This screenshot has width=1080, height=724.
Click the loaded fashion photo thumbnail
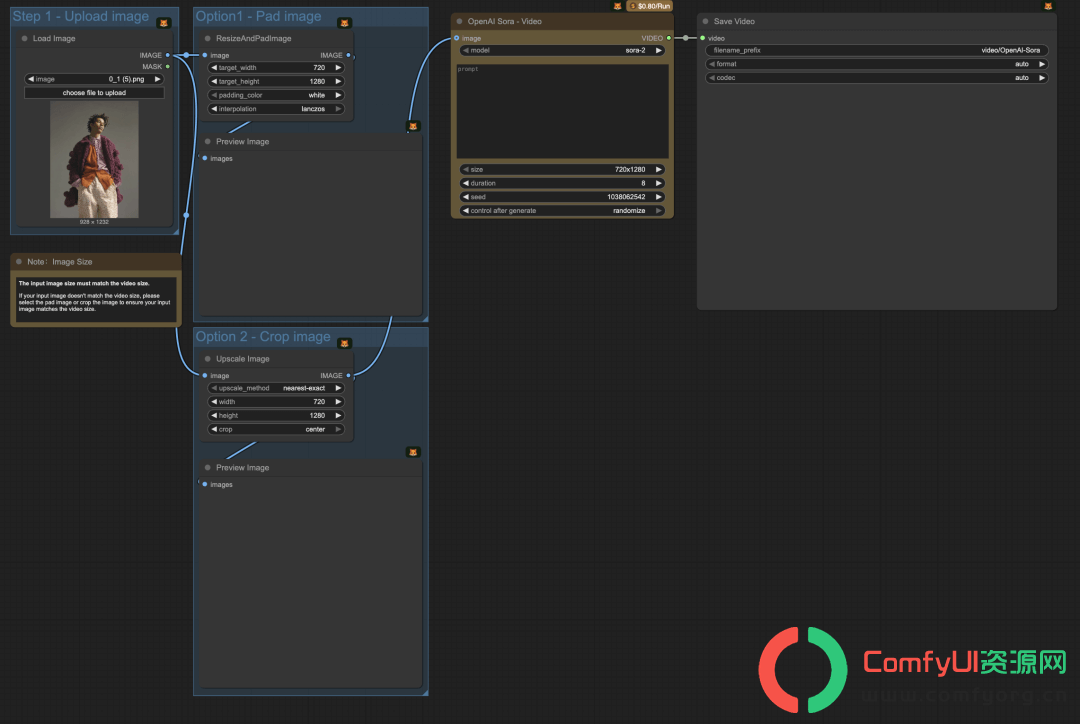[94, 160]
